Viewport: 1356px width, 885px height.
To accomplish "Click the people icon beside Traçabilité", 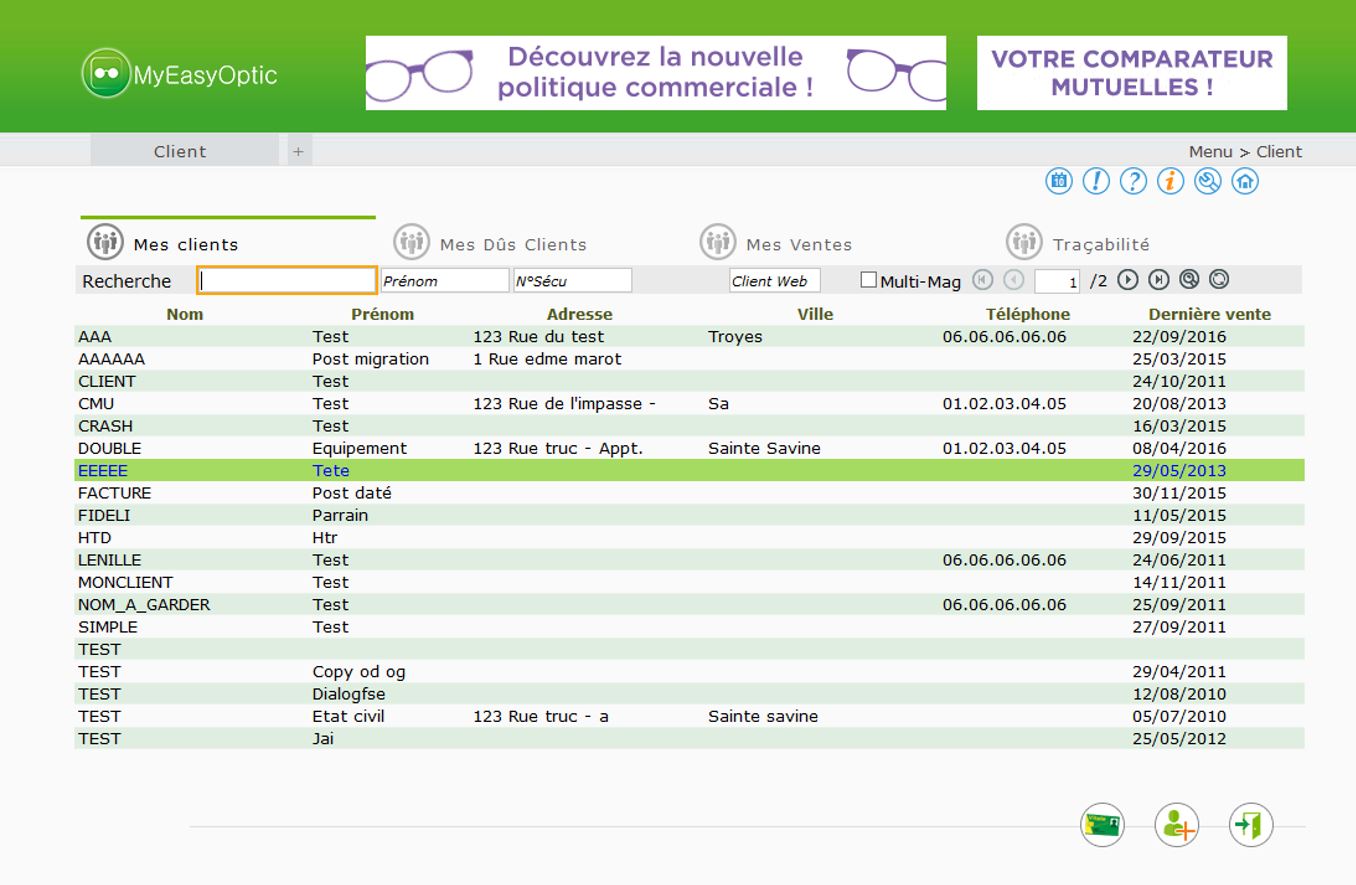I will pos(1024,242).
